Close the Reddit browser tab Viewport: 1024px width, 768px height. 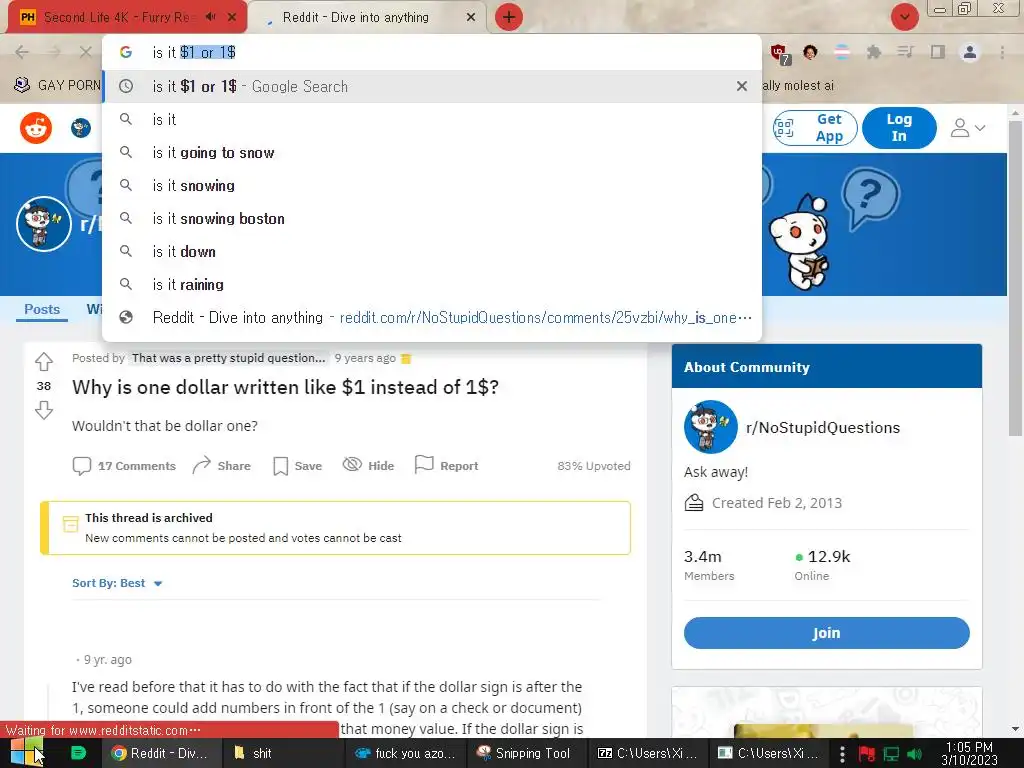[471, 18]
